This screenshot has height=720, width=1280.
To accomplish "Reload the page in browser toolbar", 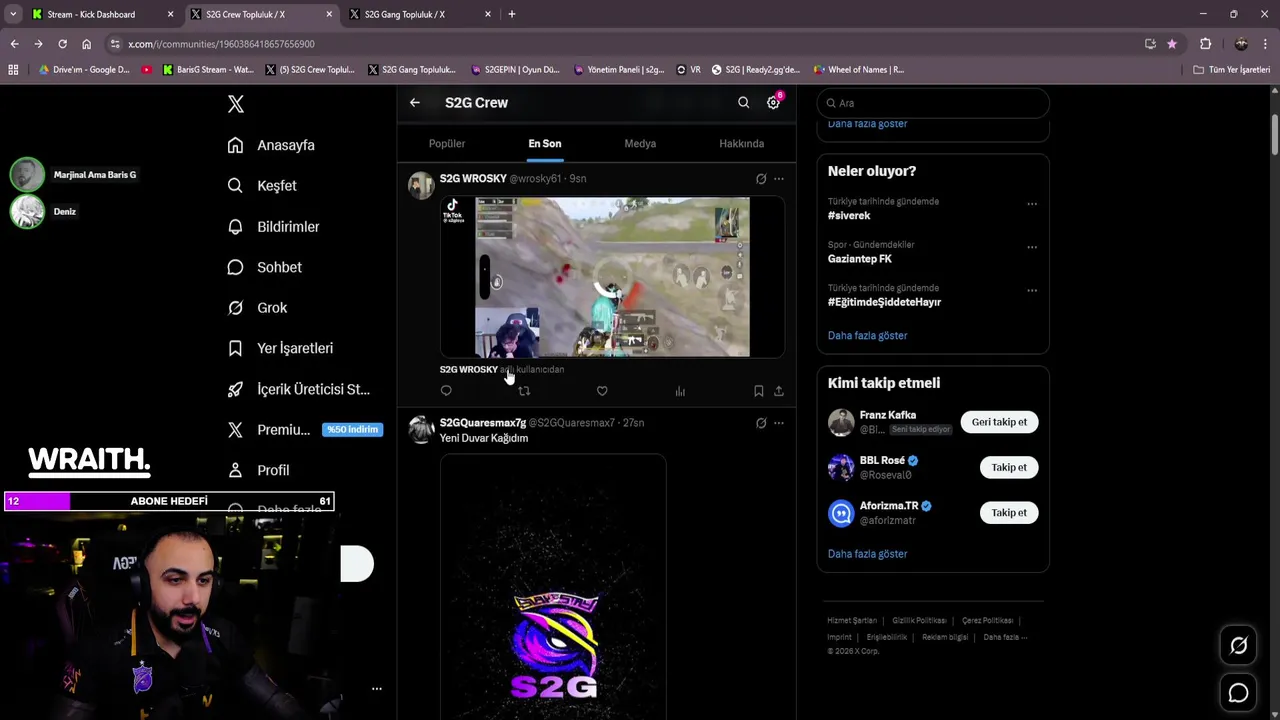I will pyautogui.click(x=62, y=44).
